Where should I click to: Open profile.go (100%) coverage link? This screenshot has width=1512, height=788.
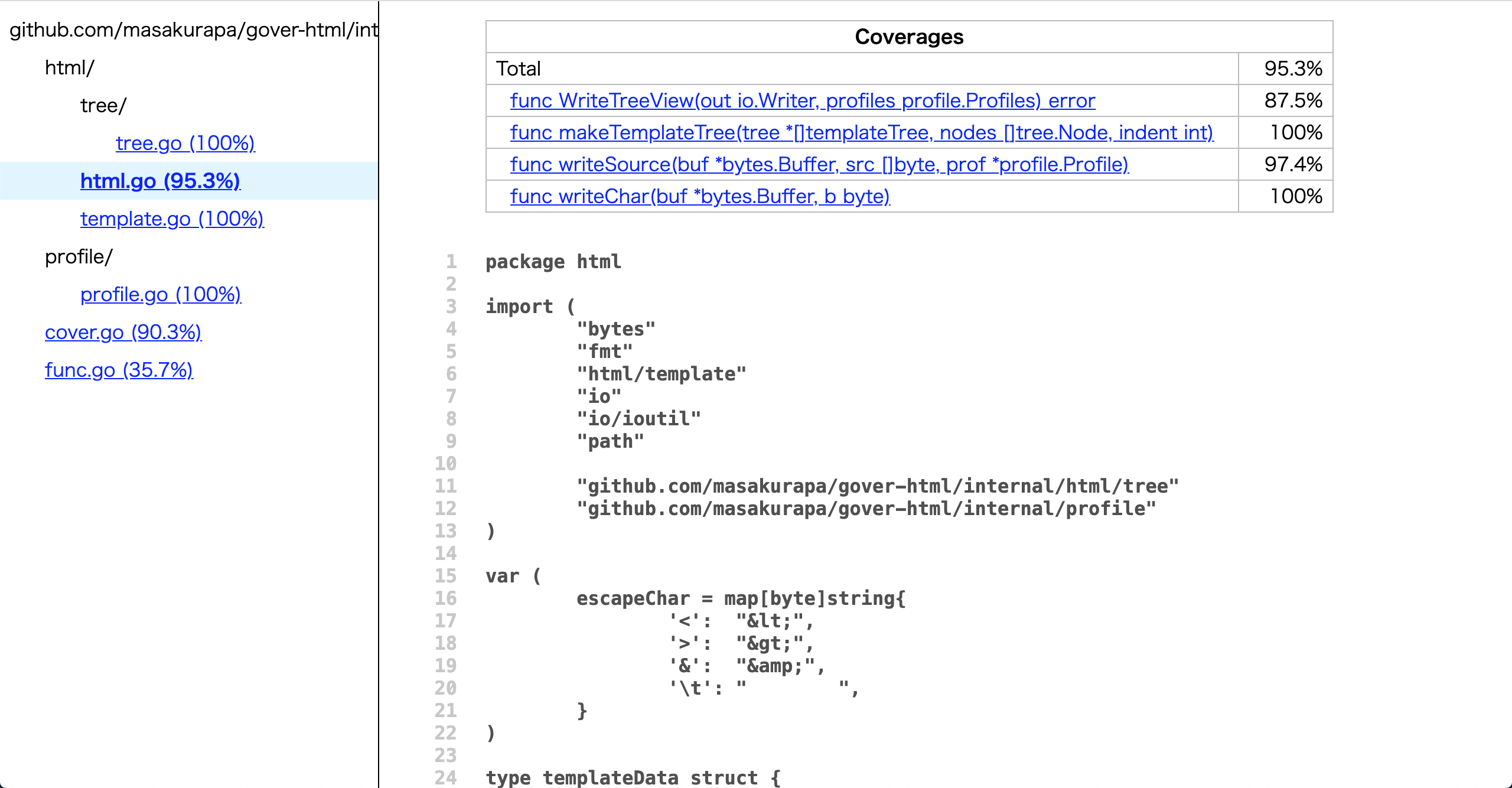tap(161, 294)
